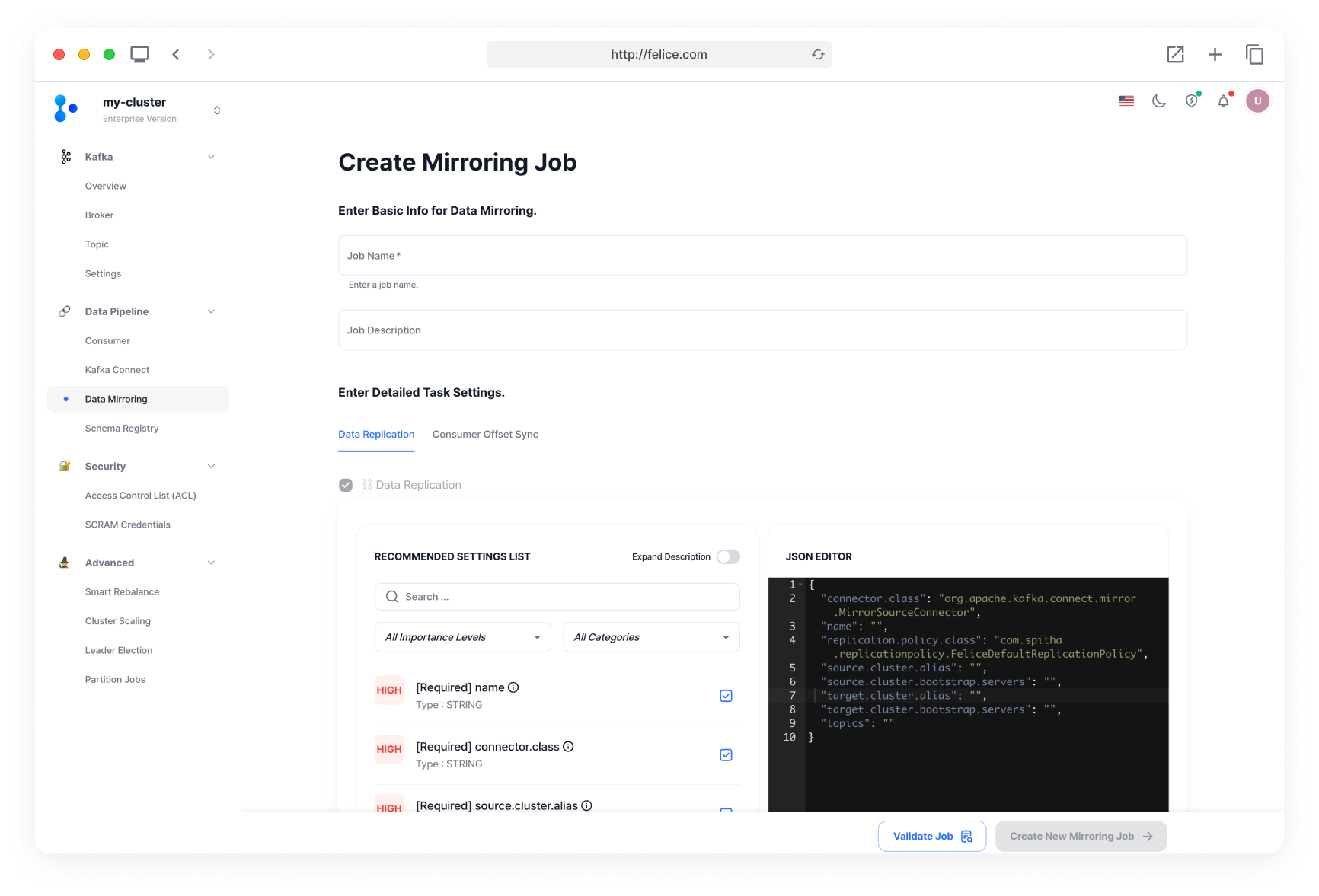This screenshot has width=1319, height=896.
Task: Open user avatar menu
Action: click(1257, 100)
